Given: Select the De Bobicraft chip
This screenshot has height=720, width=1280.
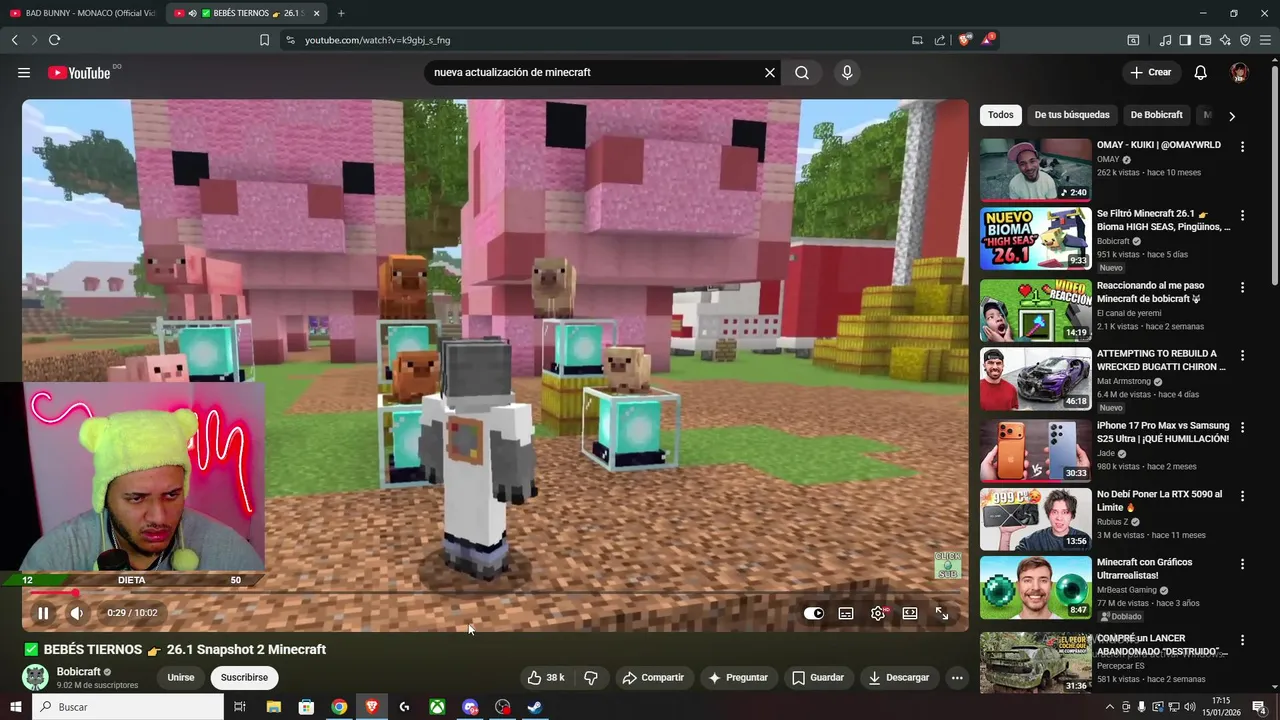Looking at the screenshot, I should pyautogui.click(x=1157, y=115).
